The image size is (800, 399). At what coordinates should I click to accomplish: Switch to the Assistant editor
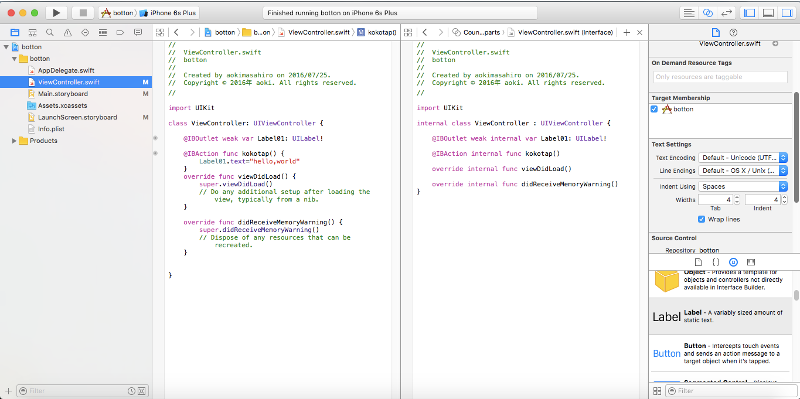[707, 13]
